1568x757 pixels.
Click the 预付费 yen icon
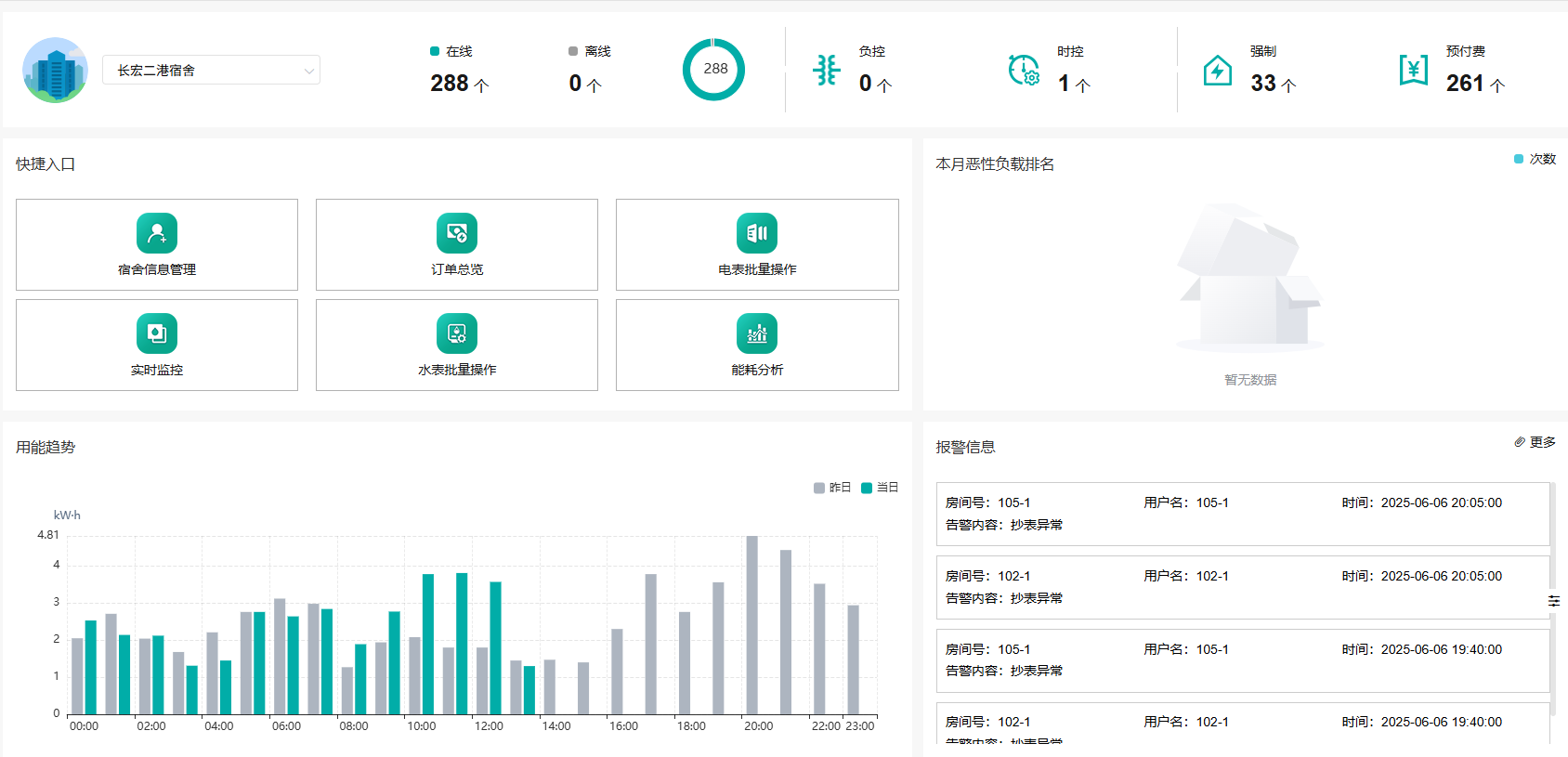1413,70
